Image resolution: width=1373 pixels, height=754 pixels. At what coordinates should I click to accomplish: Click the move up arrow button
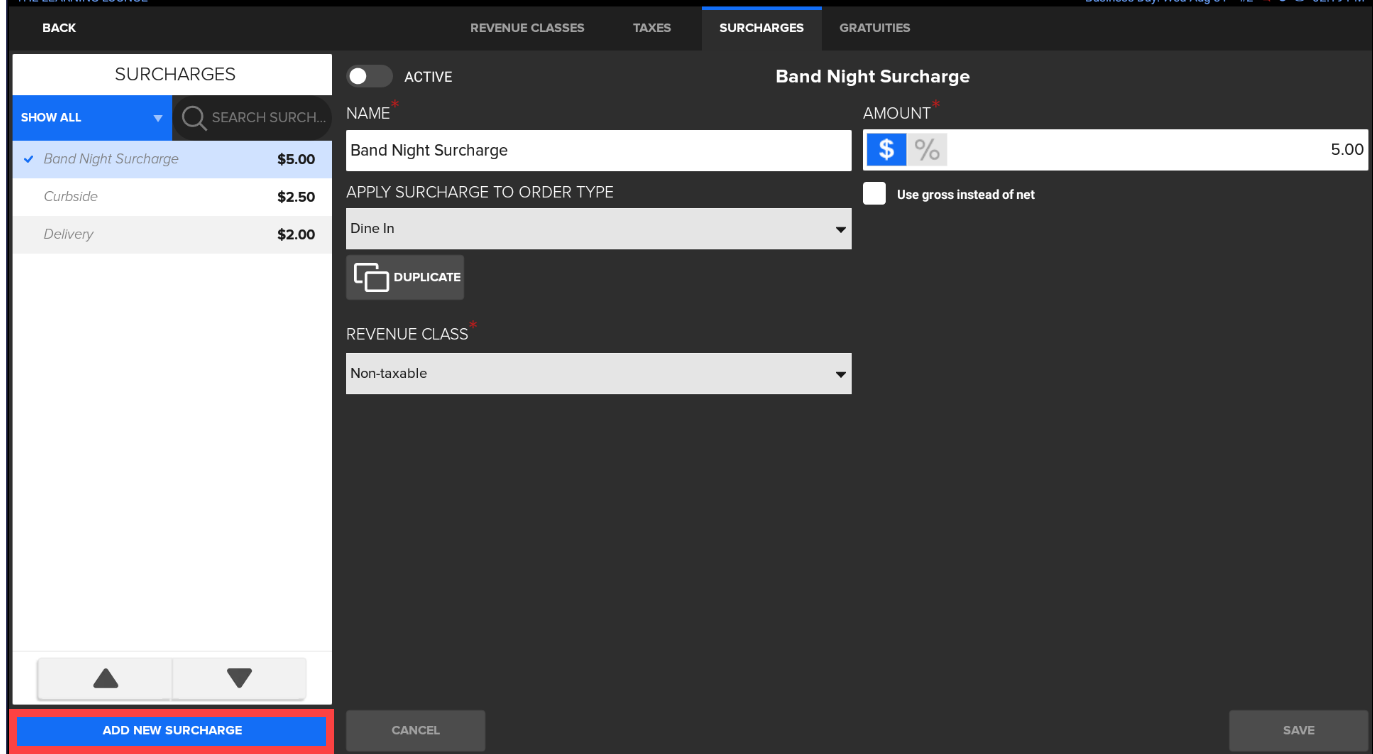click(x=105, y=678)
